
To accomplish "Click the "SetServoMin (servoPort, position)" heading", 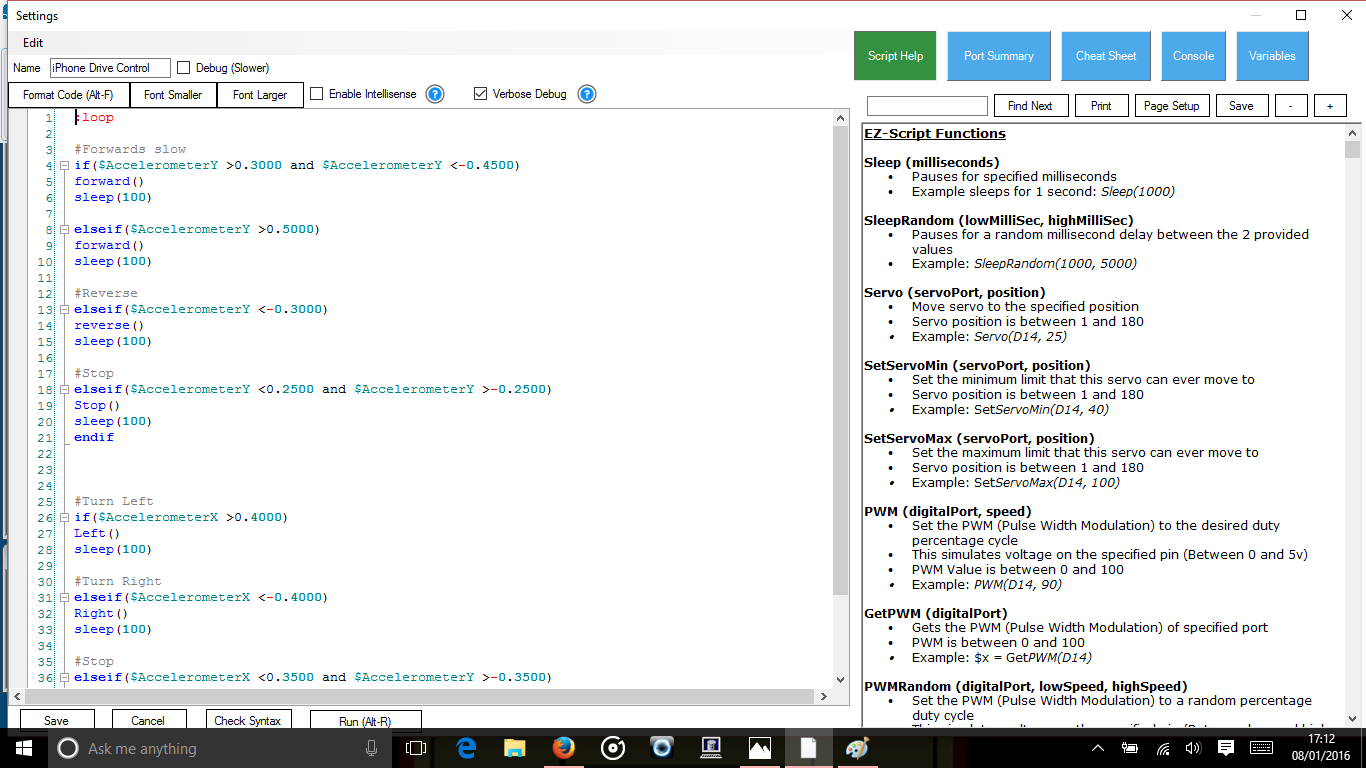I will [977, 365].
